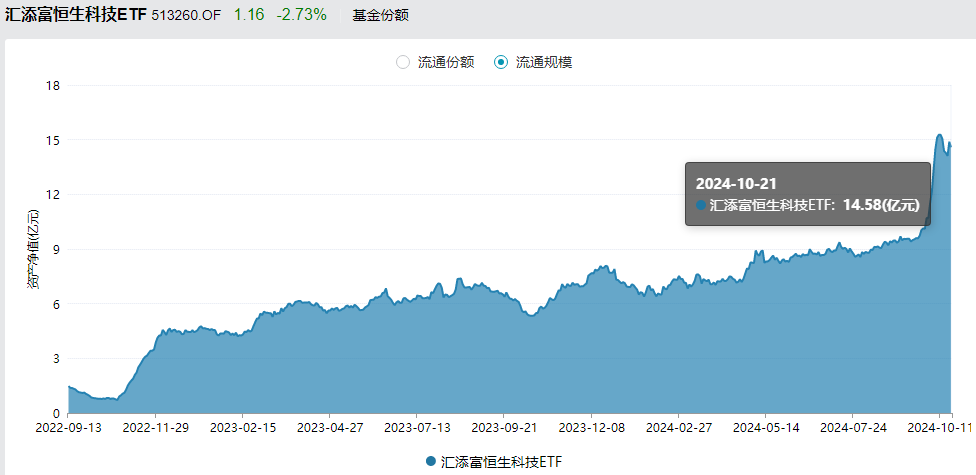Click the 2023-02-15 x-axis date label
This screenshot has height=475, width=976.
point(242,426)
